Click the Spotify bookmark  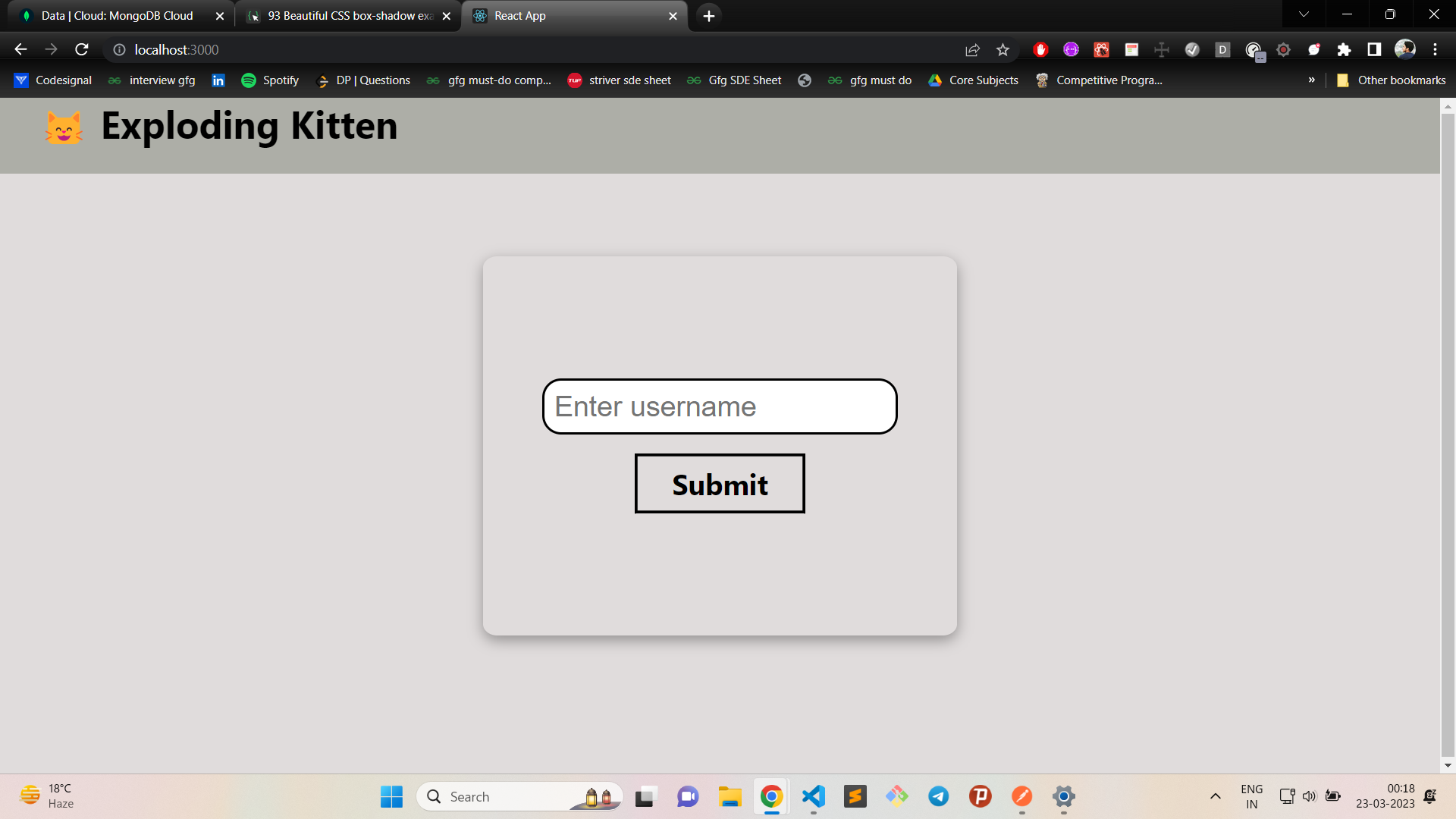270,80
